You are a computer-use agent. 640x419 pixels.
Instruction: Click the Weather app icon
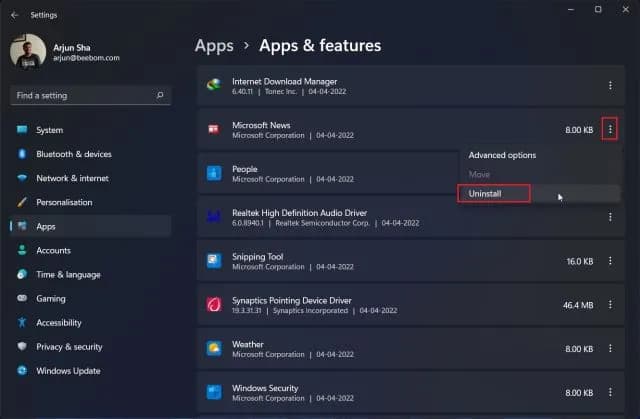(214, 348)
